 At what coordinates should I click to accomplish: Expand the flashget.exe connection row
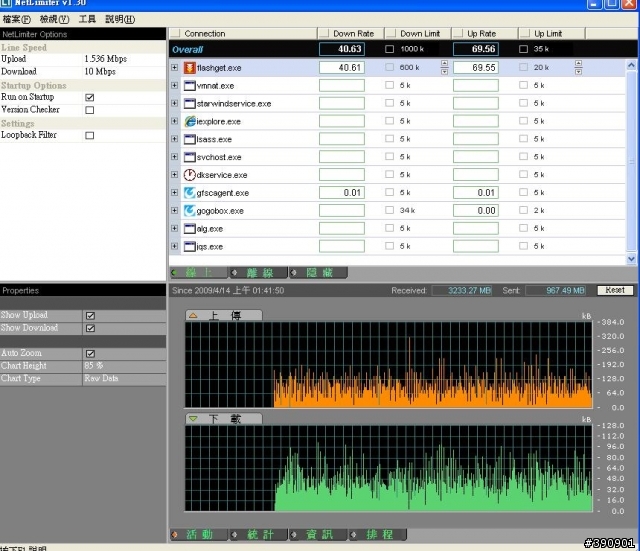(x=175, y=67)
